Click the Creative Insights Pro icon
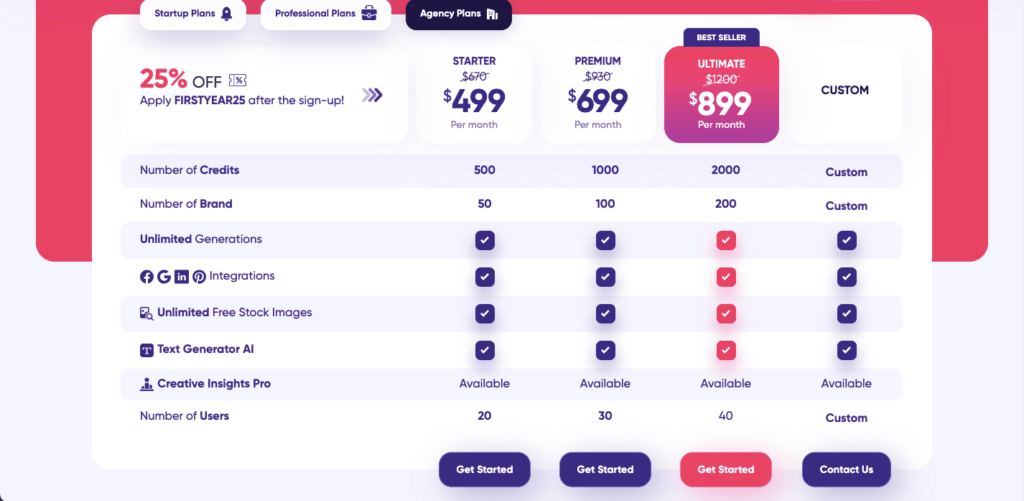This screenshot has width=1024, height=501. (x=146, y=384)
